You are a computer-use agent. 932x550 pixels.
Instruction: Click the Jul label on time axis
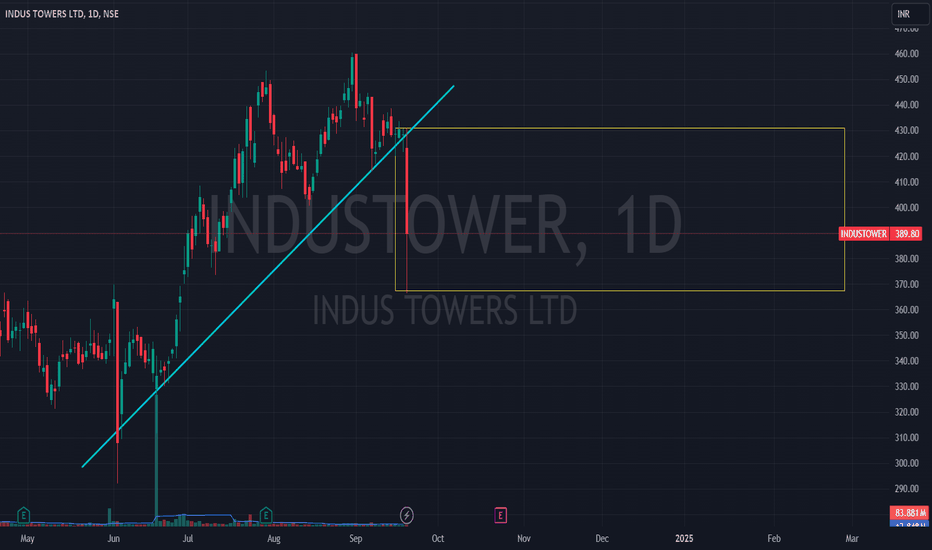coord(188,539)
